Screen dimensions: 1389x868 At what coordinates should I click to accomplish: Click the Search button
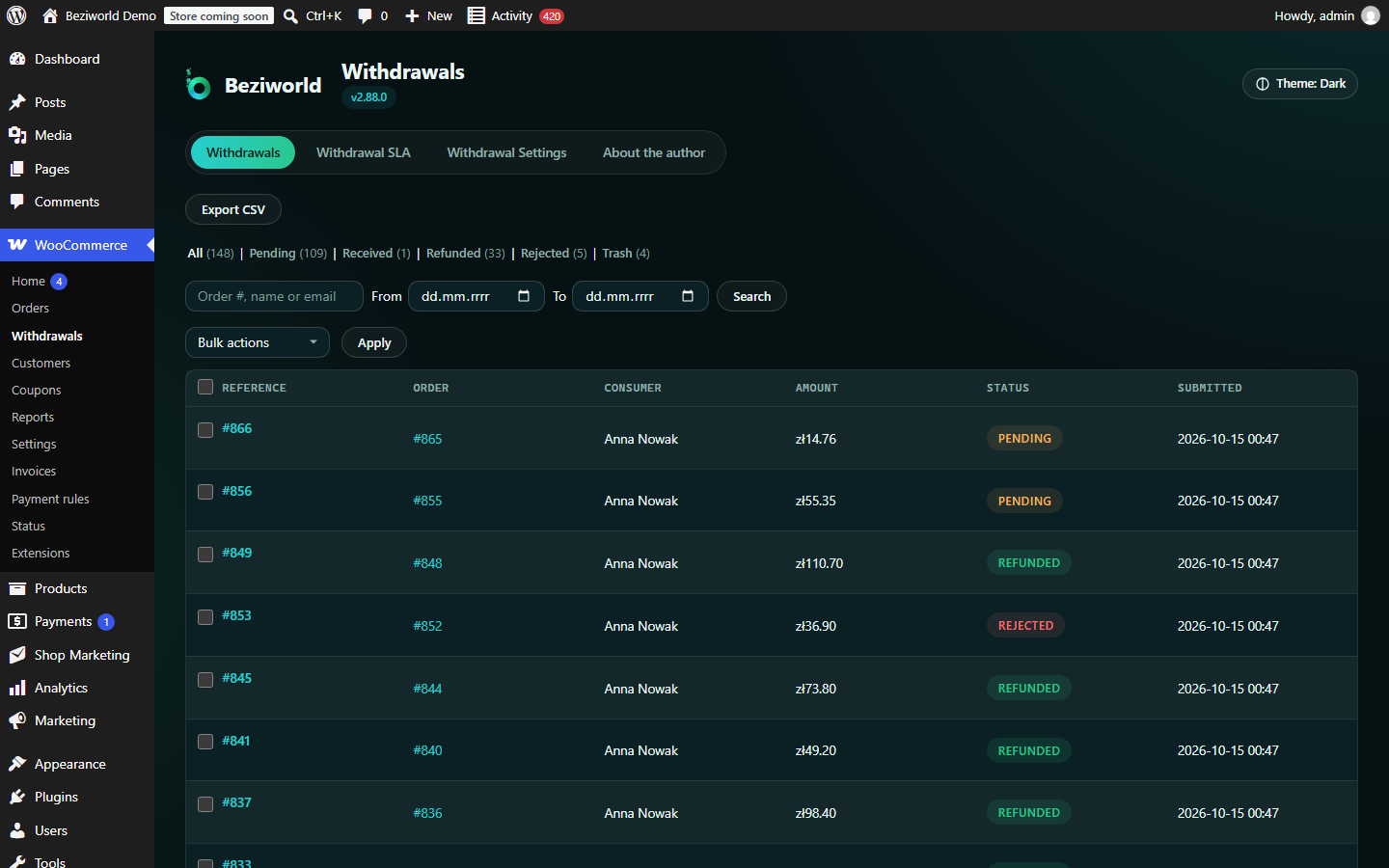(x=751, y=296)
